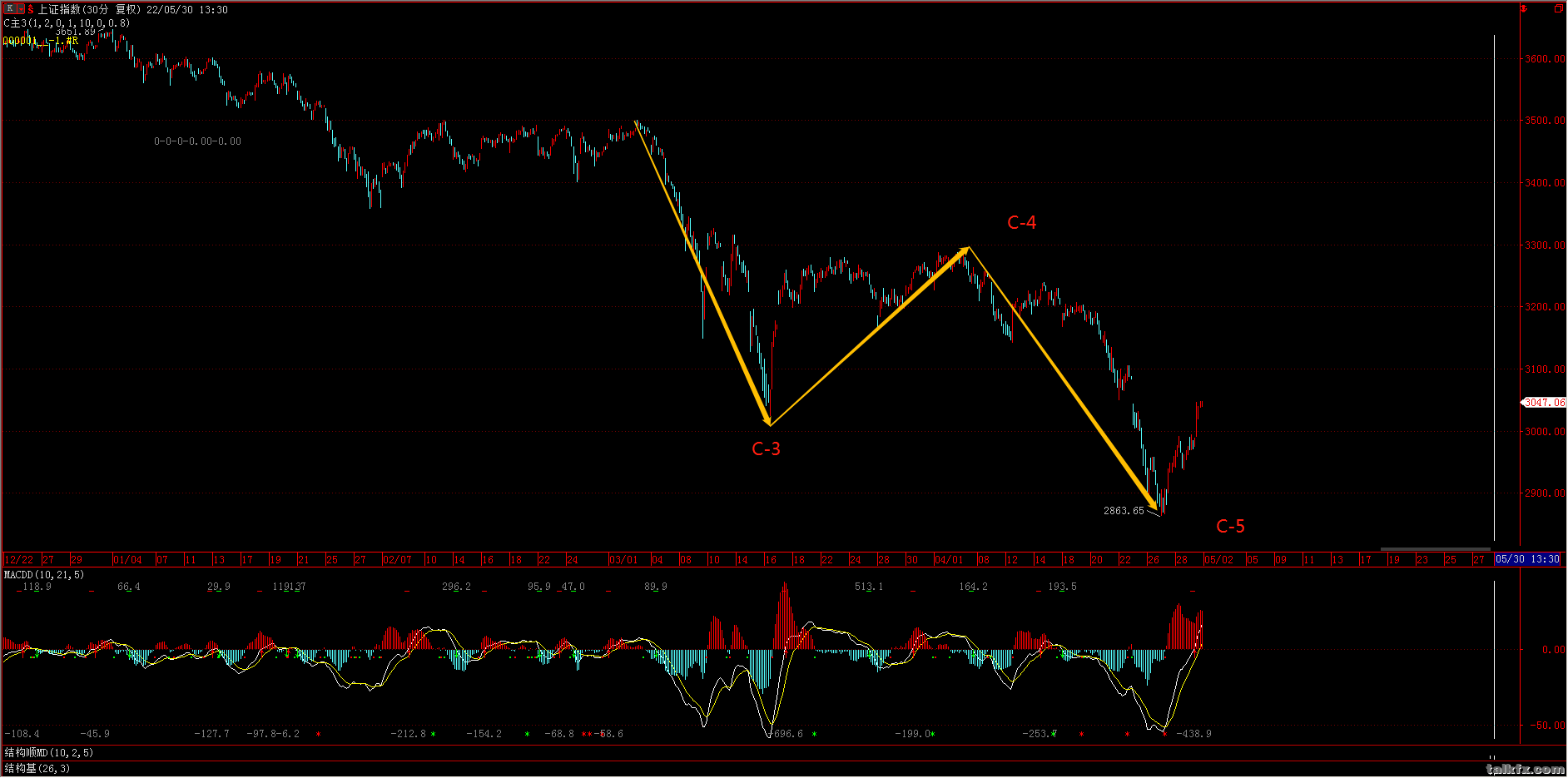Click the -50.00 MACD axis label
The width and height of the screenshot is (1568, 778).
coord(1548,726)
